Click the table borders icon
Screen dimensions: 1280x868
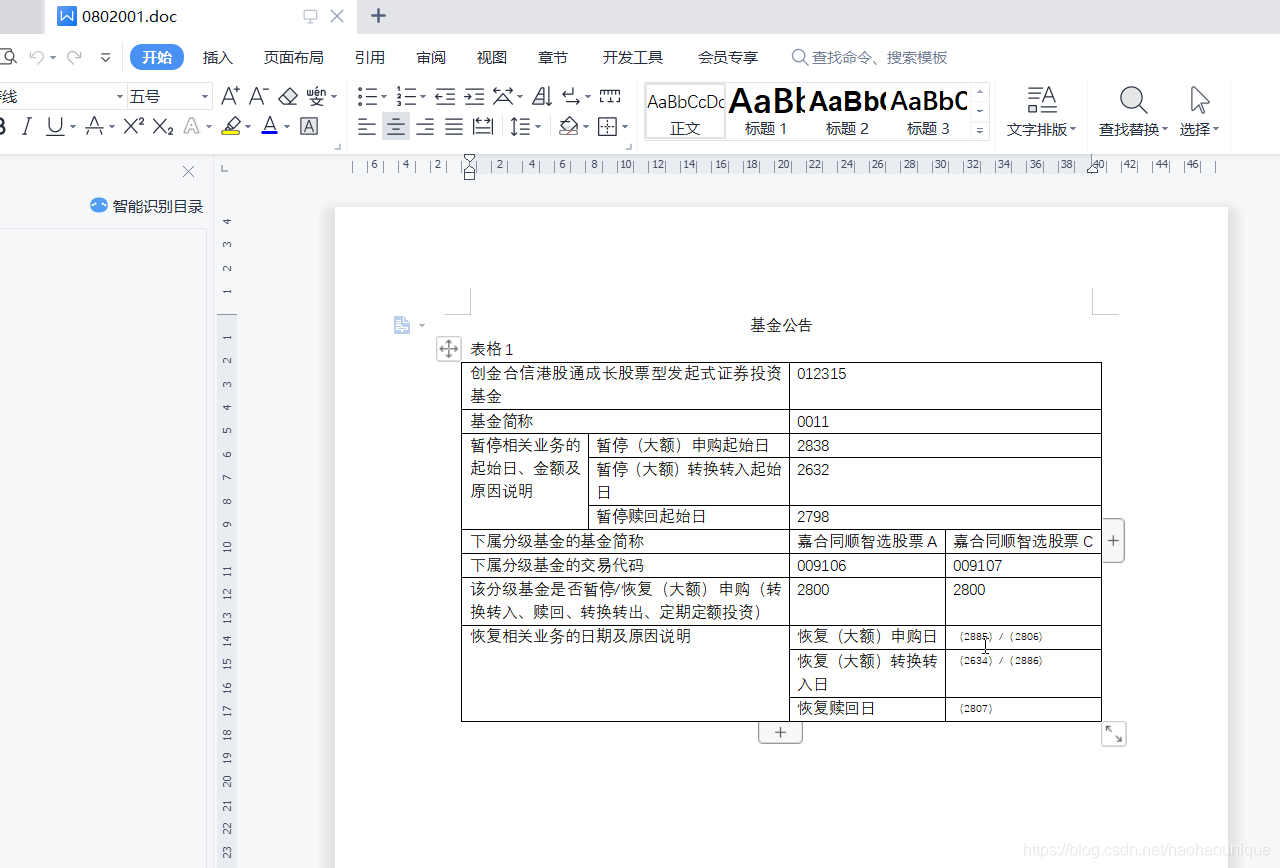607,126
